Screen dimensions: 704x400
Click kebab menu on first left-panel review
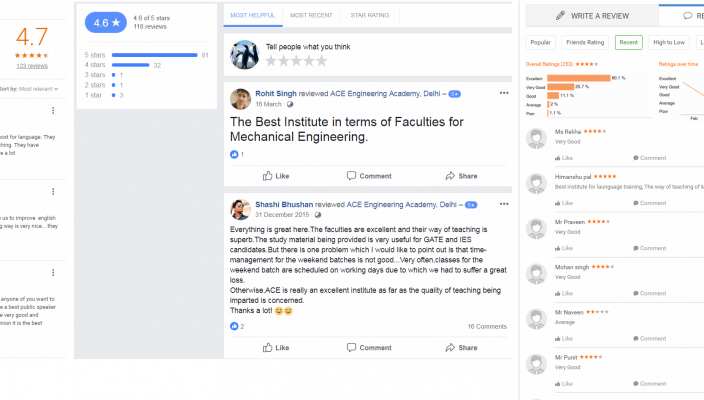pos(53,110)
